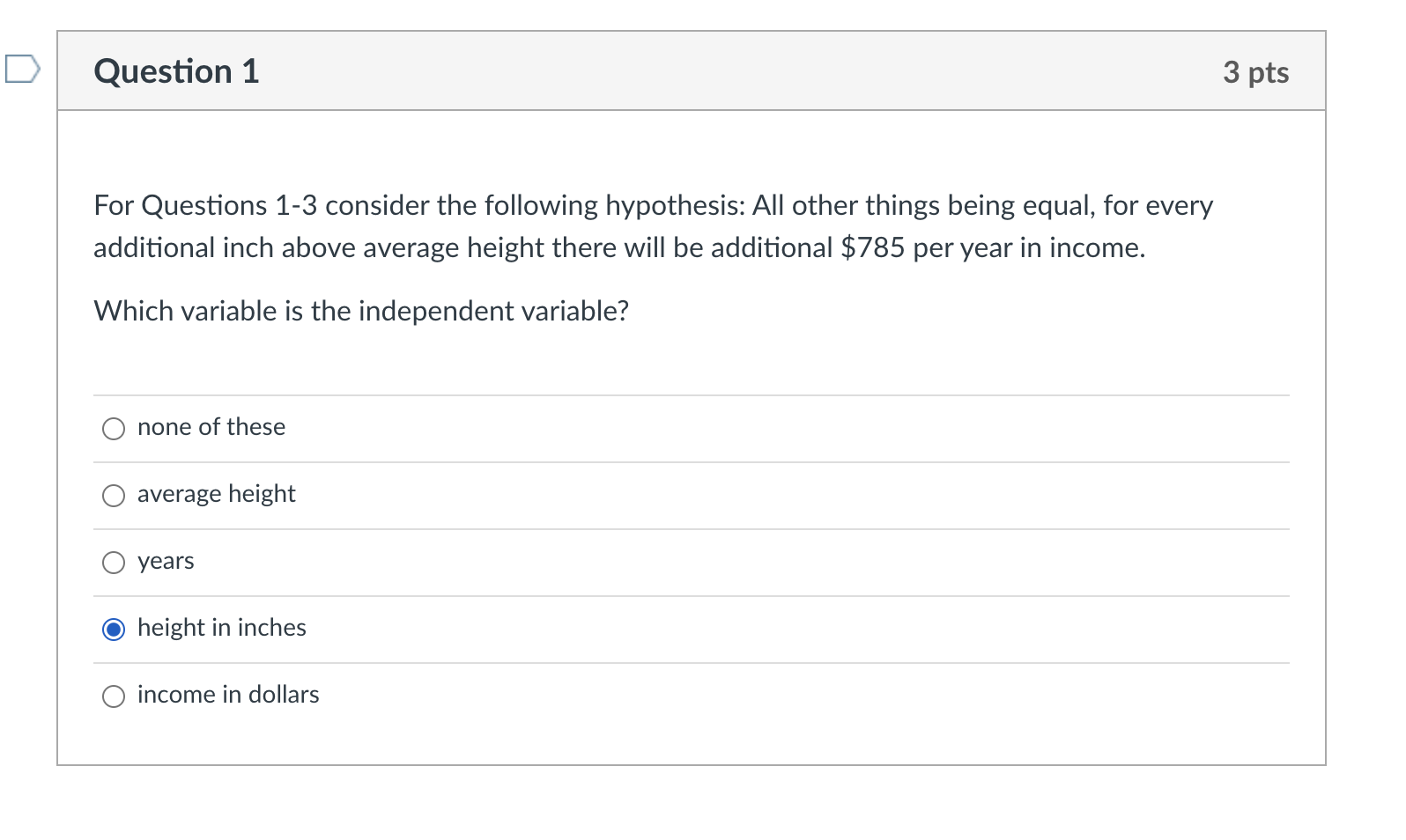Click 'Which variable is the independent variable?' prompt
This screenshot has width=1406, height=840.
click(x=361, y=311)
